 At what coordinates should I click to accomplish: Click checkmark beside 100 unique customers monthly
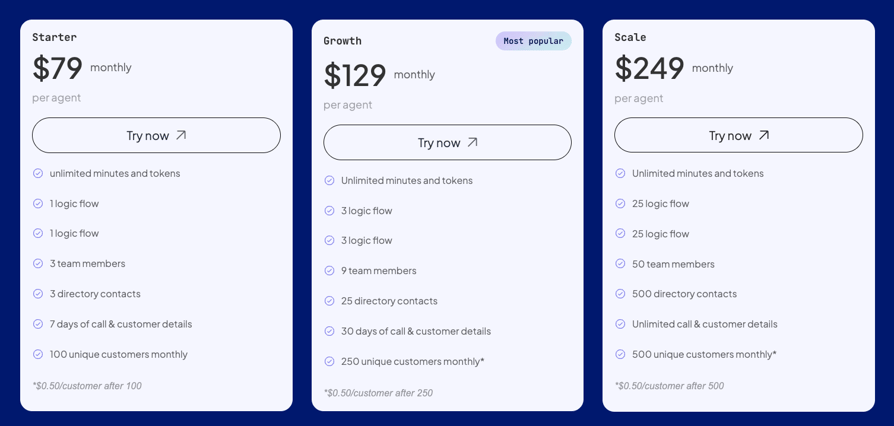pos(38,354)
